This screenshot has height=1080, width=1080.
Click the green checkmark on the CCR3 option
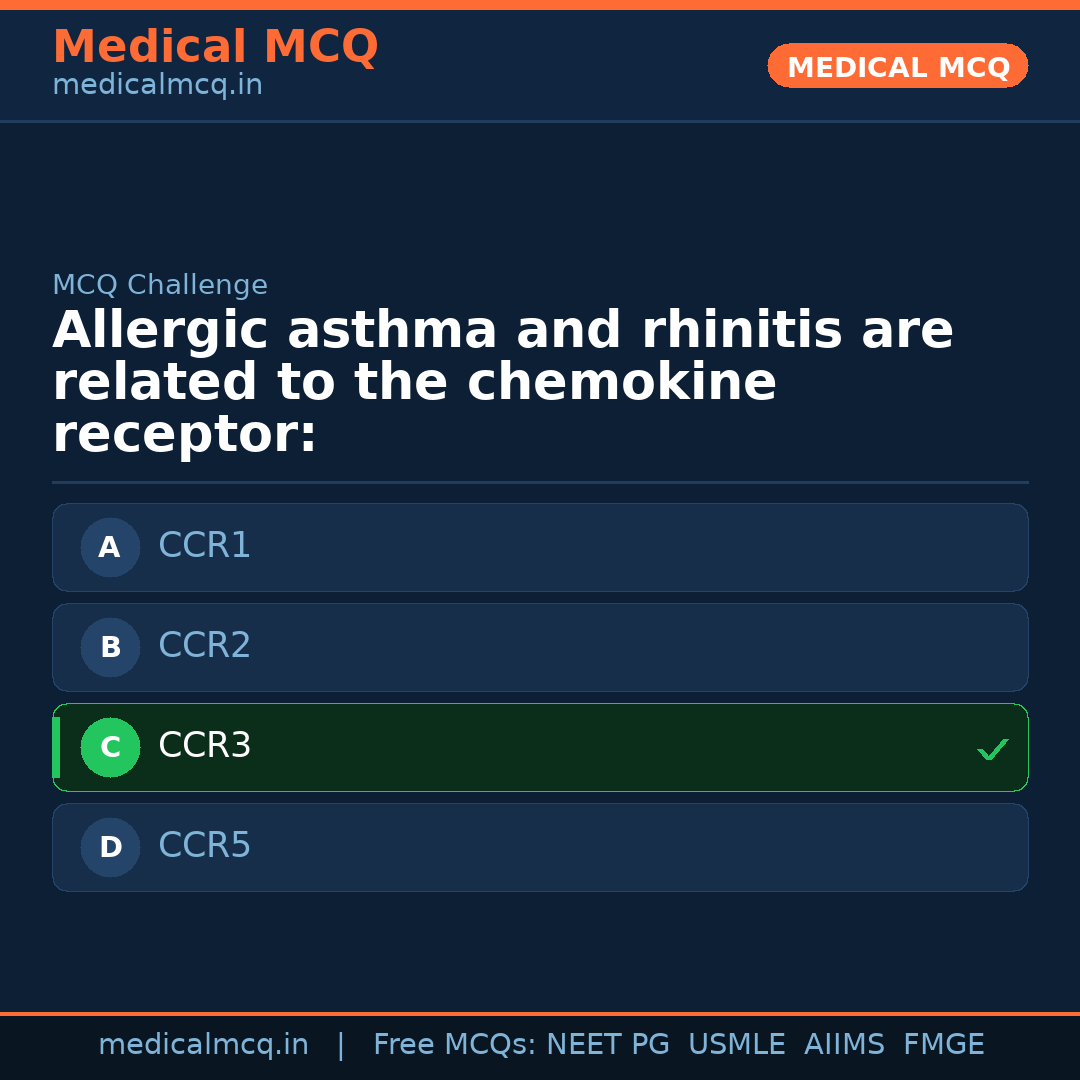[x=992, y=749]
